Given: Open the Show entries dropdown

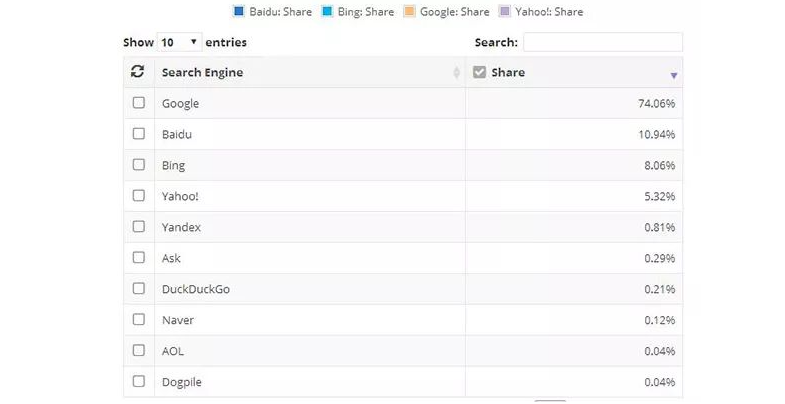Looking at the screenshot, I should (x=180, y=42).
